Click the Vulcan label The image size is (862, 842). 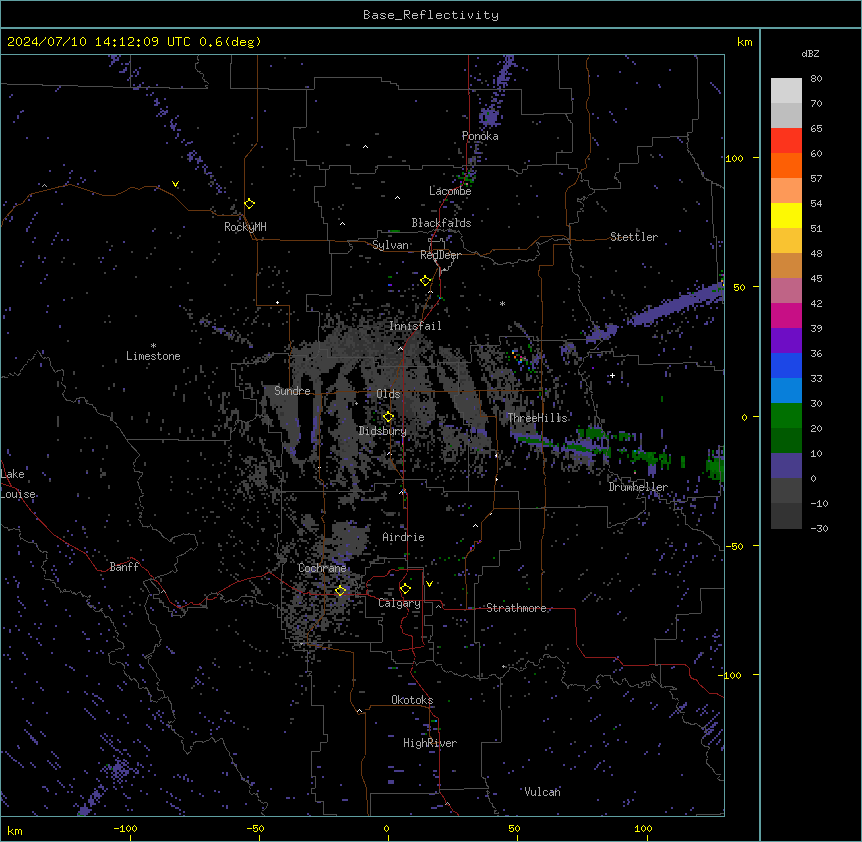pyautogui.click(x=542, y=791)
